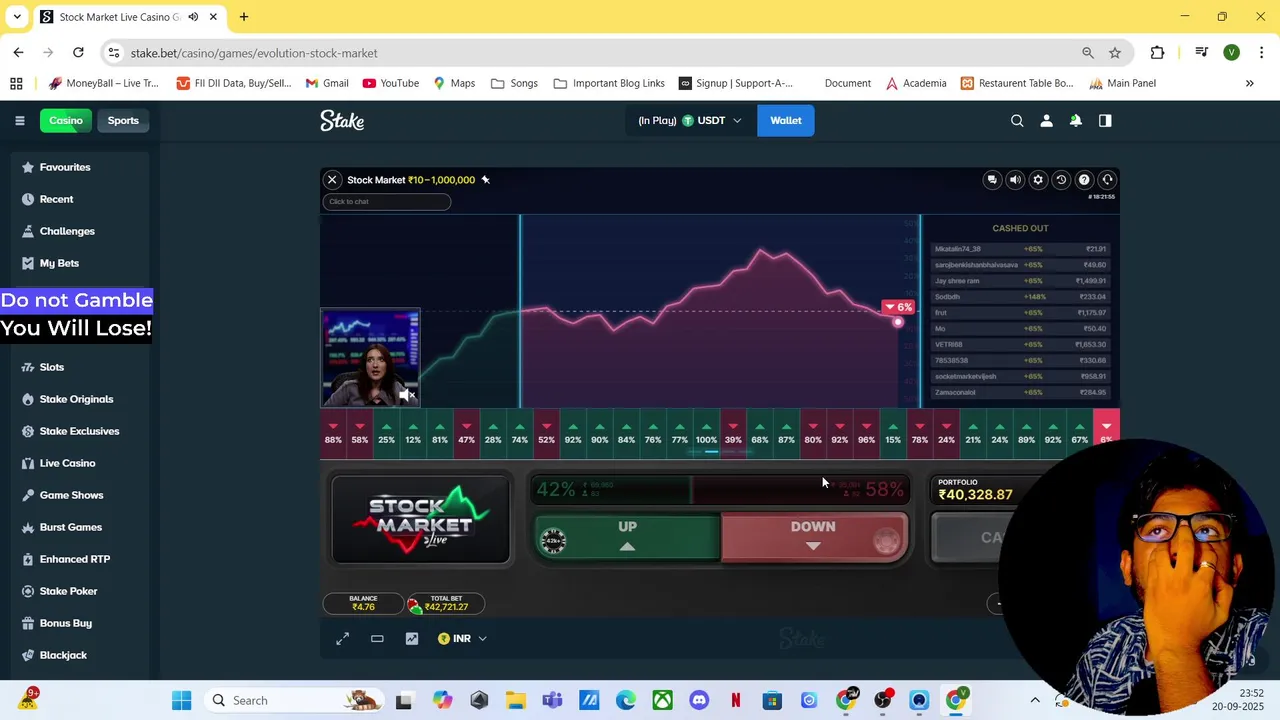Mute the game sound speaker icon

tap(1015, 180)
